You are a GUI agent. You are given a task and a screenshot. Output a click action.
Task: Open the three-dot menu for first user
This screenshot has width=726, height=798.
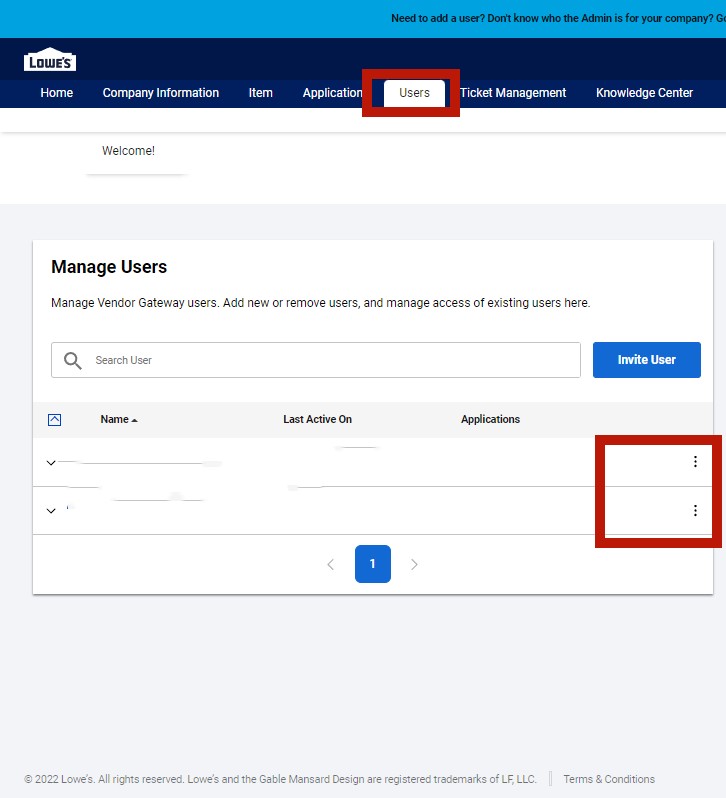tap(695, 462)
